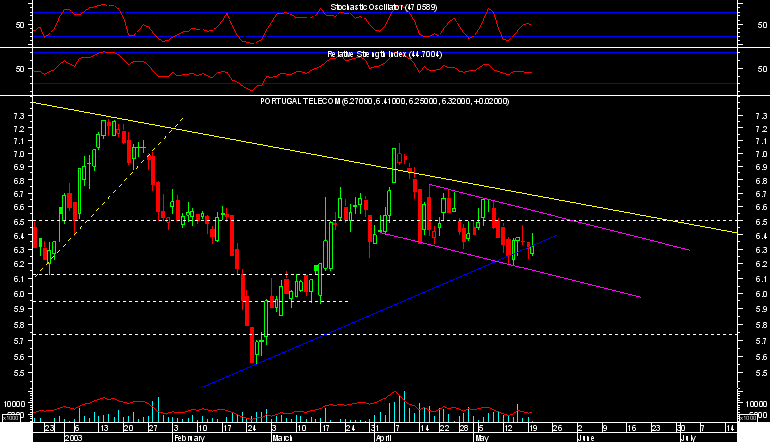The height and width of the screenshot is (442, 770).
Task: Select the right-axis 50 label of RSI panel
Action: tap(762, 69)
